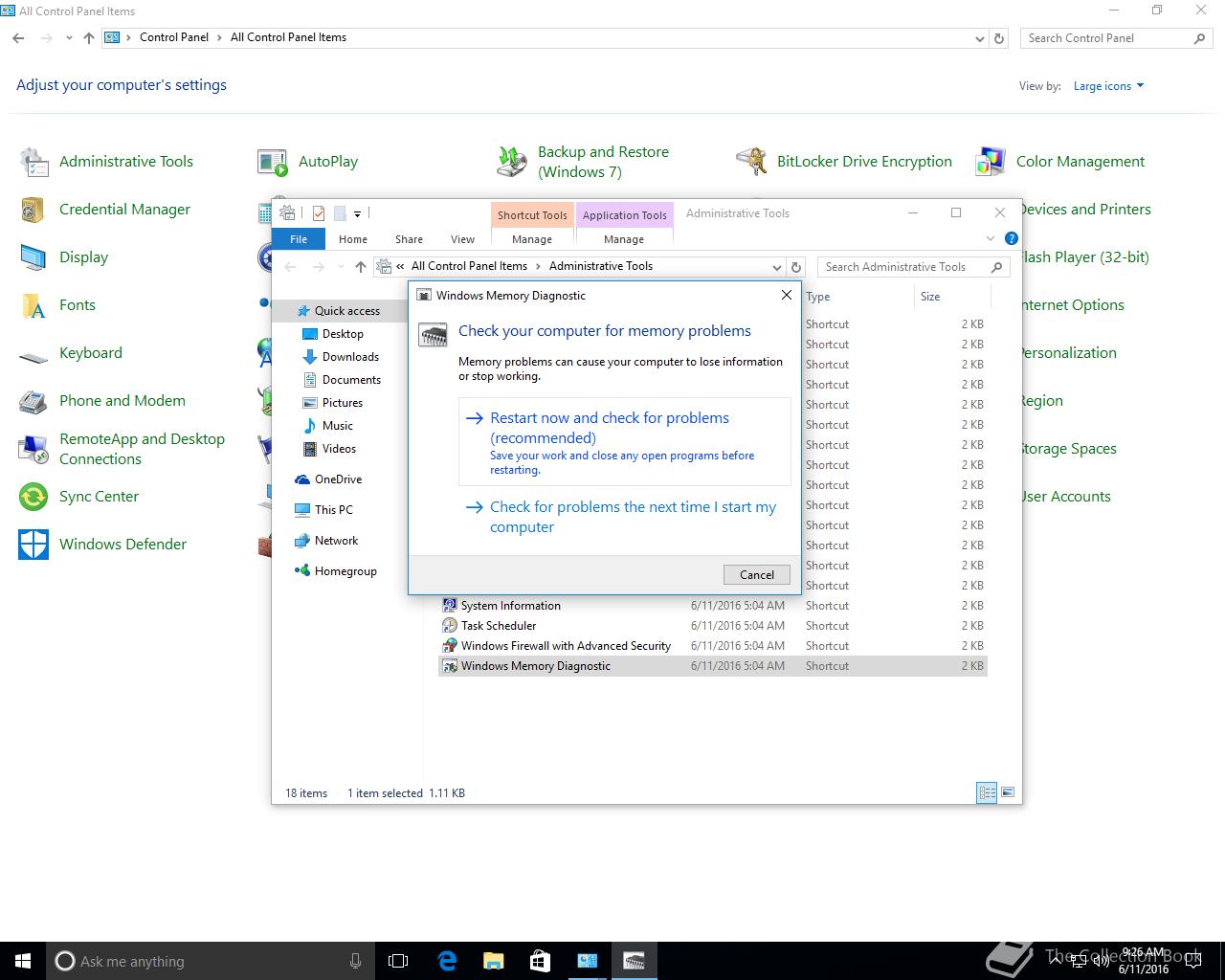Select Downloads in navigation pane
Viewport: 1225px width, 980px height.
[x=350, y=357]
